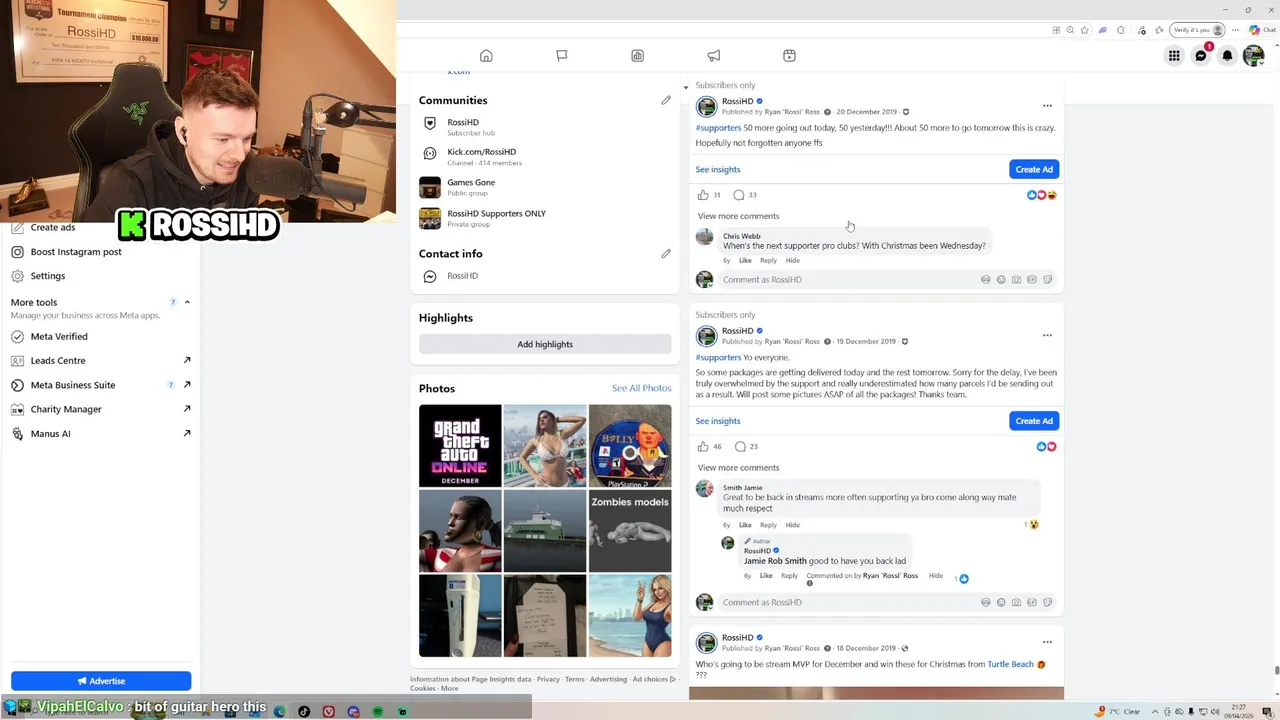
Task: Open the Insights chart icon in top navigation
Action: pyautogui.click(x=637, y=56)
